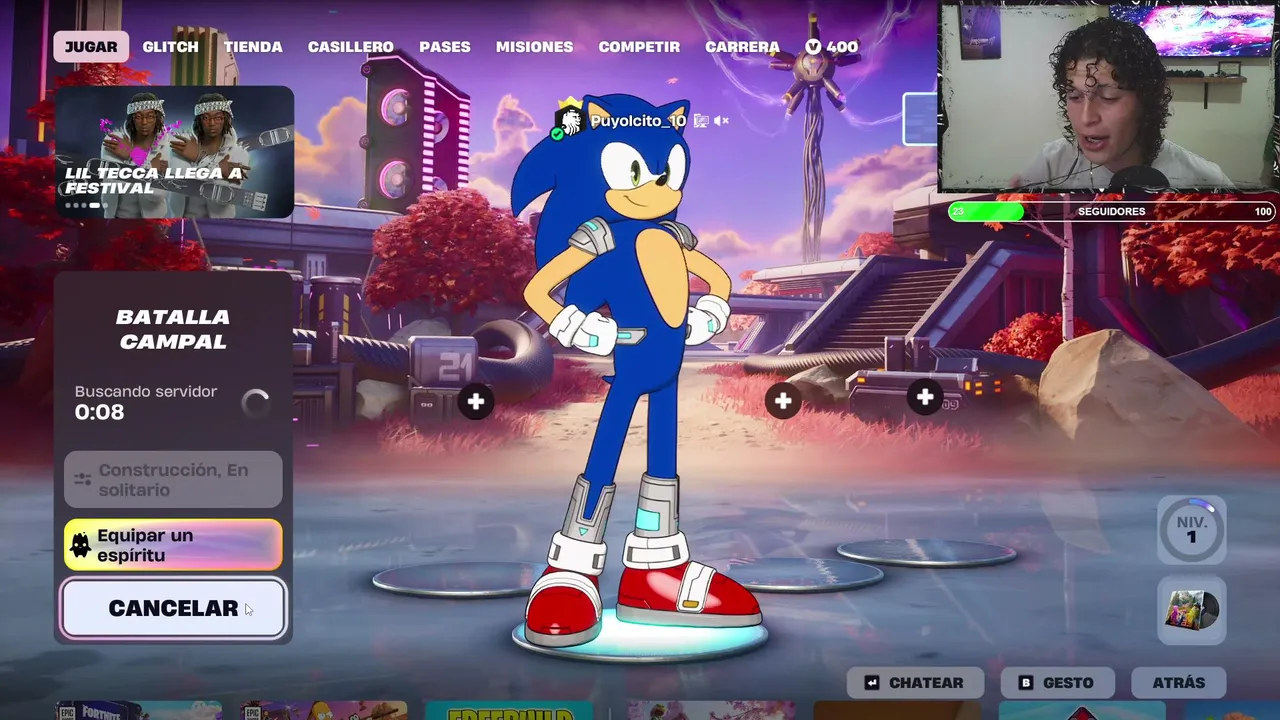The width and height of the screenshot is (1280, 720).
Task: Click the spirit icon on Equipar un espíritu
Action: click(x=81, y=546)
